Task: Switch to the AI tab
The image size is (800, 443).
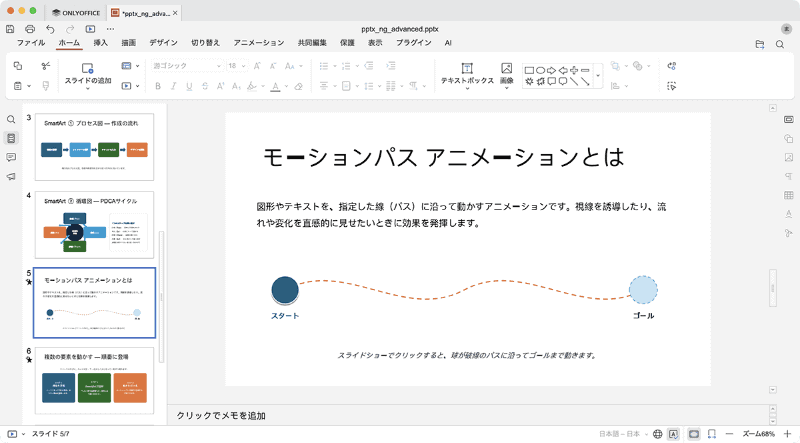Action: [x=448, y=43]
